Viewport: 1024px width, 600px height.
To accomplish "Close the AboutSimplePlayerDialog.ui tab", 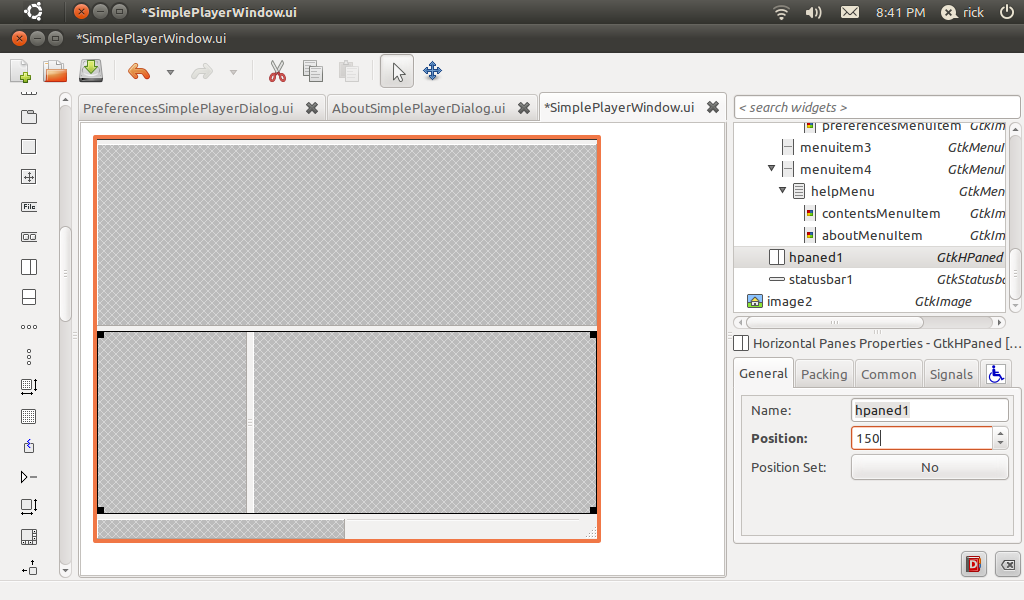I will click(x=524, y=108).
